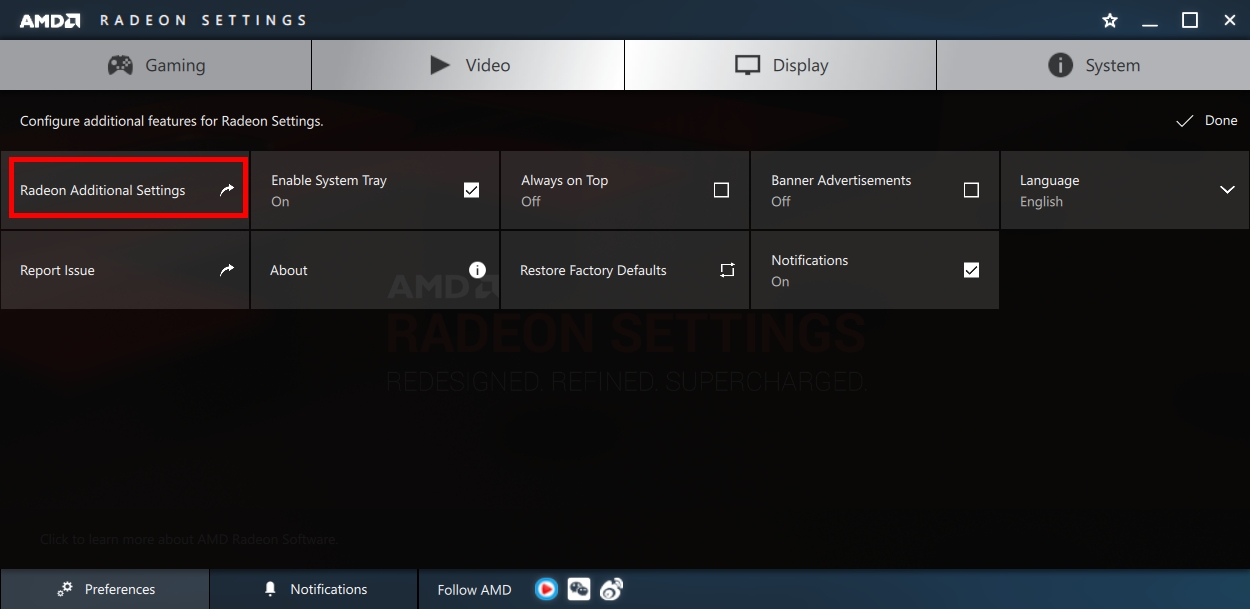
Task: Enable the Always on Top checkbox
Action: pos(721,190)
